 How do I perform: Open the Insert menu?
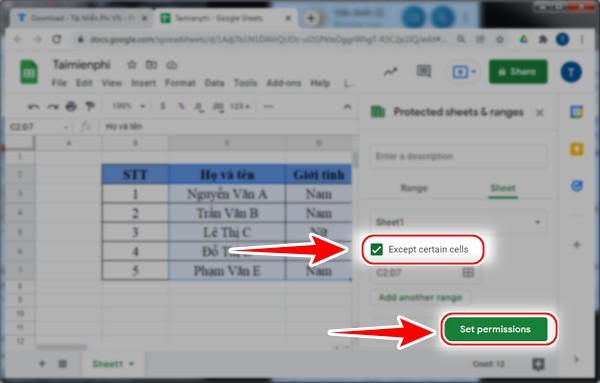(143, 83)
